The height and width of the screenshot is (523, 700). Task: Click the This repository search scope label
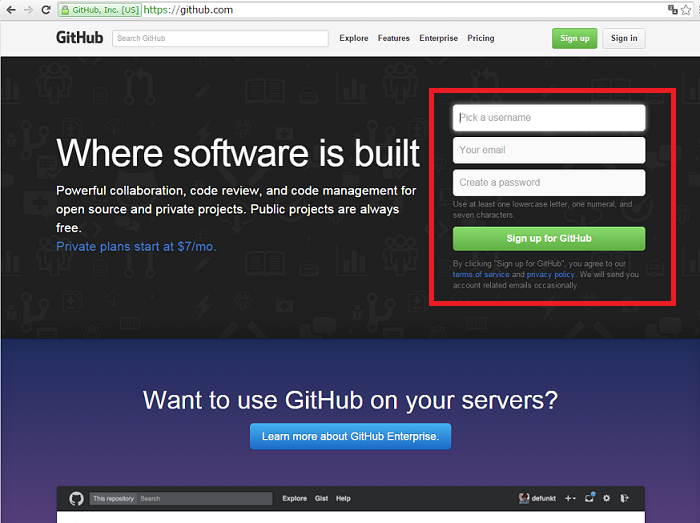(113, 498)
